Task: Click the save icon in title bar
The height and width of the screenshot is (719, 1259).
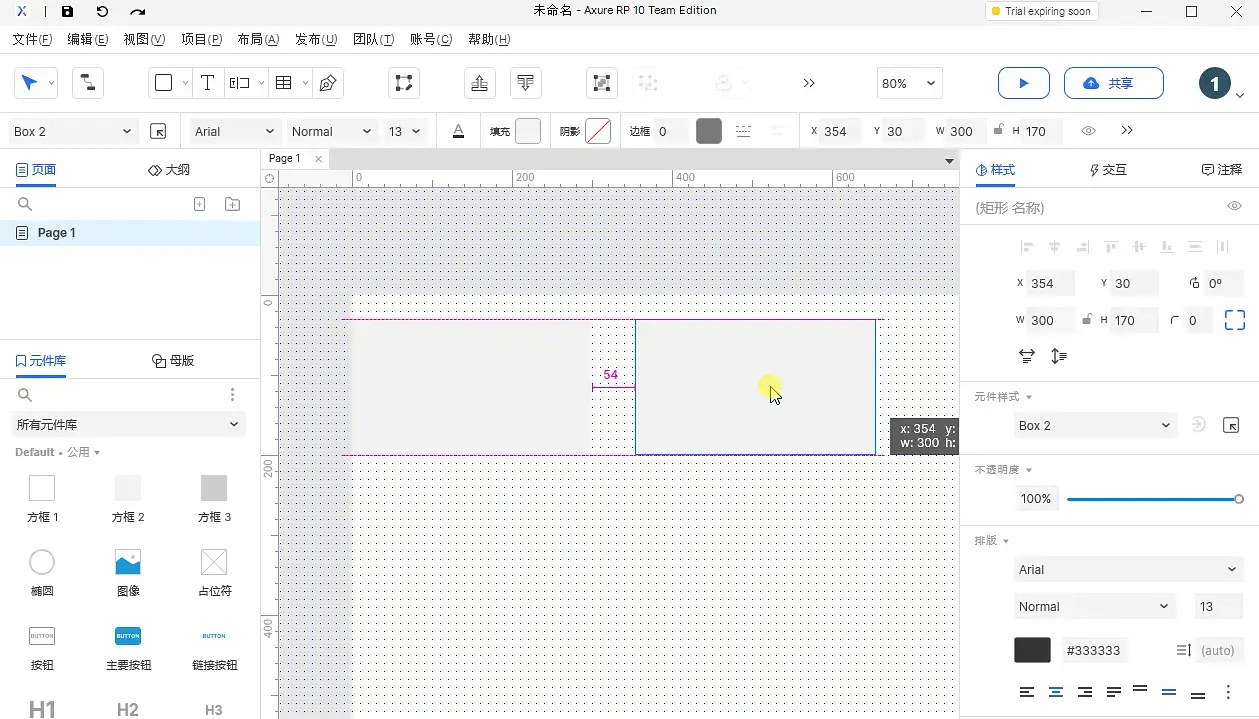Action: pyautogui.click(x=67, y=12)
